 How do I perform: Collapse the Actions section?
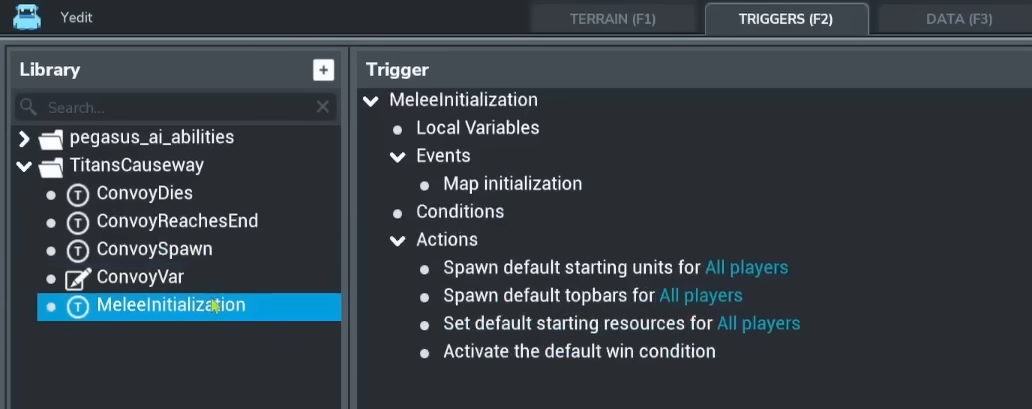[399, 240]
